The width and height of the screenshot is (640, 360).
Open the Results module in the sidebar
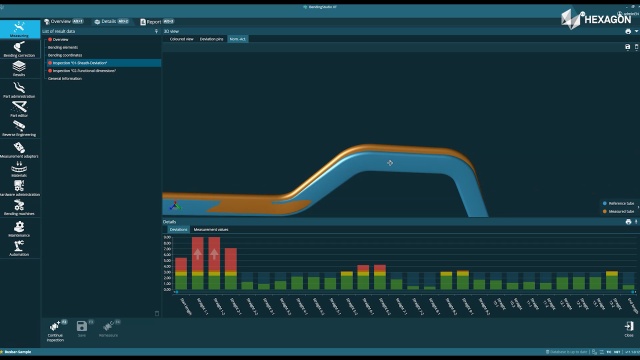click(x=19, y=68)
